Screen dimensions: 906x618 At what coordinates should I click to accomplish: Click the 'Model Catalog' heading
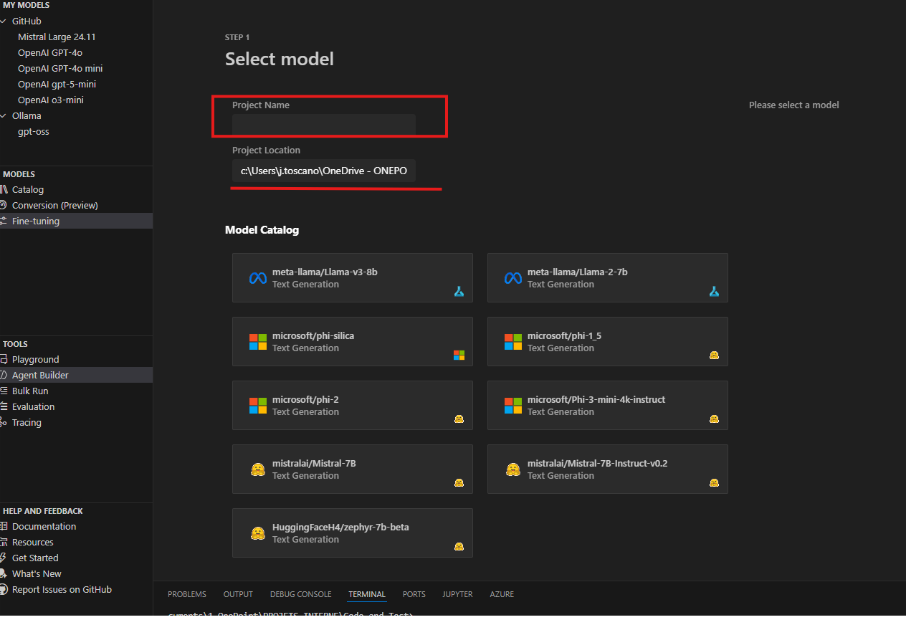coord(262,230)
